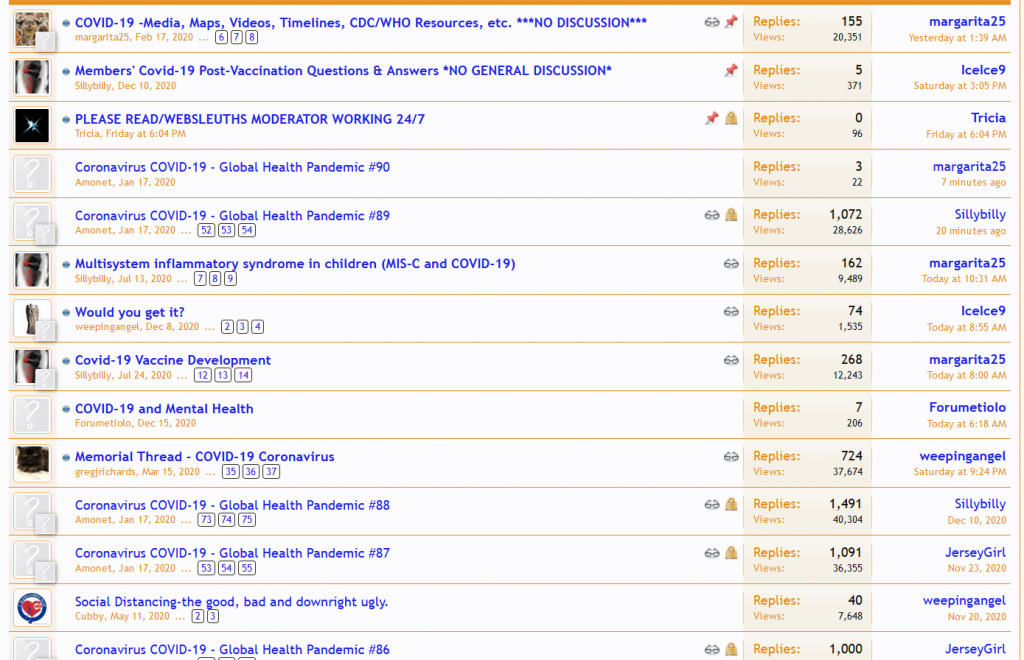Open Forumetiolo's profile from last-post column
Viewport: 1024px width, 660px height.
[967, 408]
